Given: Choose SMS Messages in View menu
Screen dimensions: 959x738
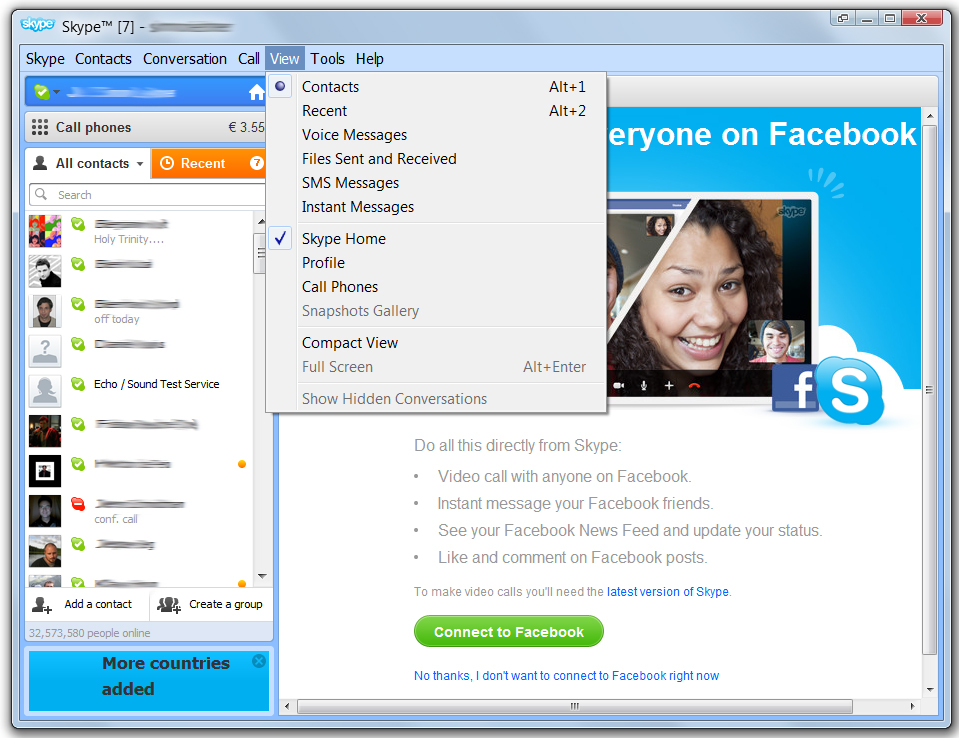Looking at the screenshot, I should [436, 183].
